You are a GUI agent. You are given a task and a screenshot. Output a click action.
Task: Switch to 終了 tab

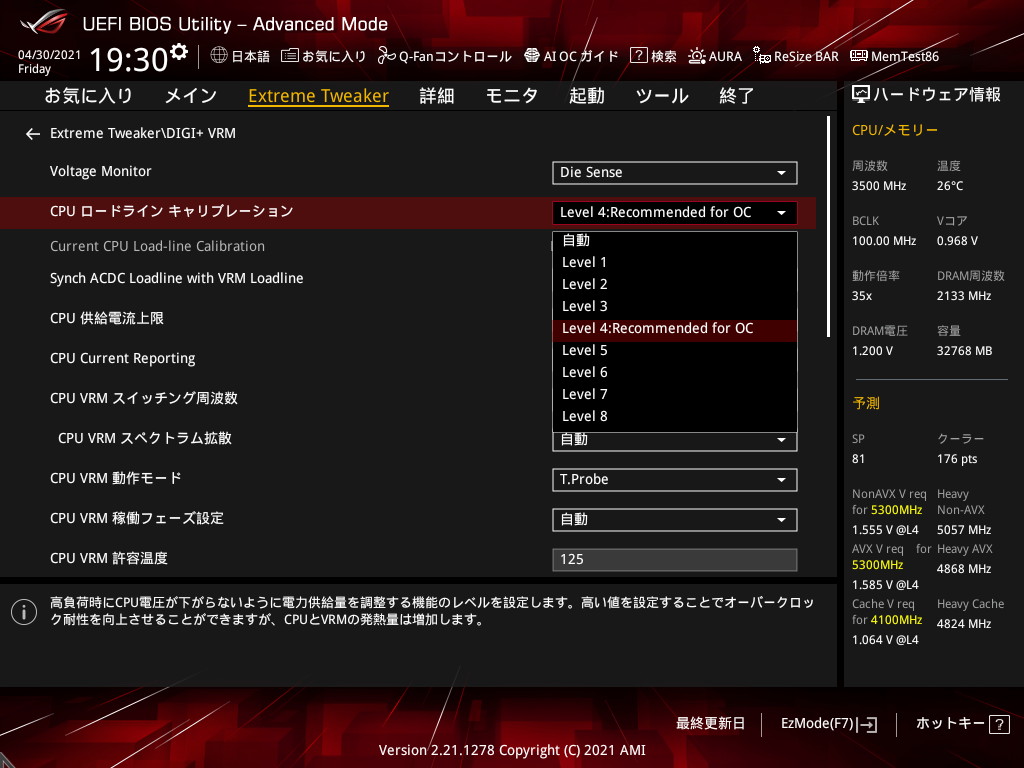(x=737, y=96)
